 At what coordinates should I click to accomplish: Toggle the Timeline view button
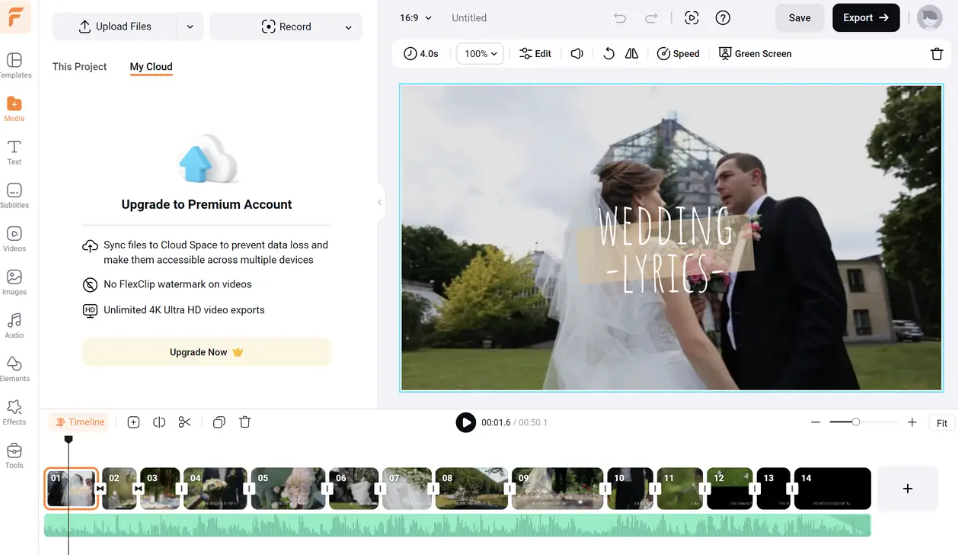[x=79, y=422]
